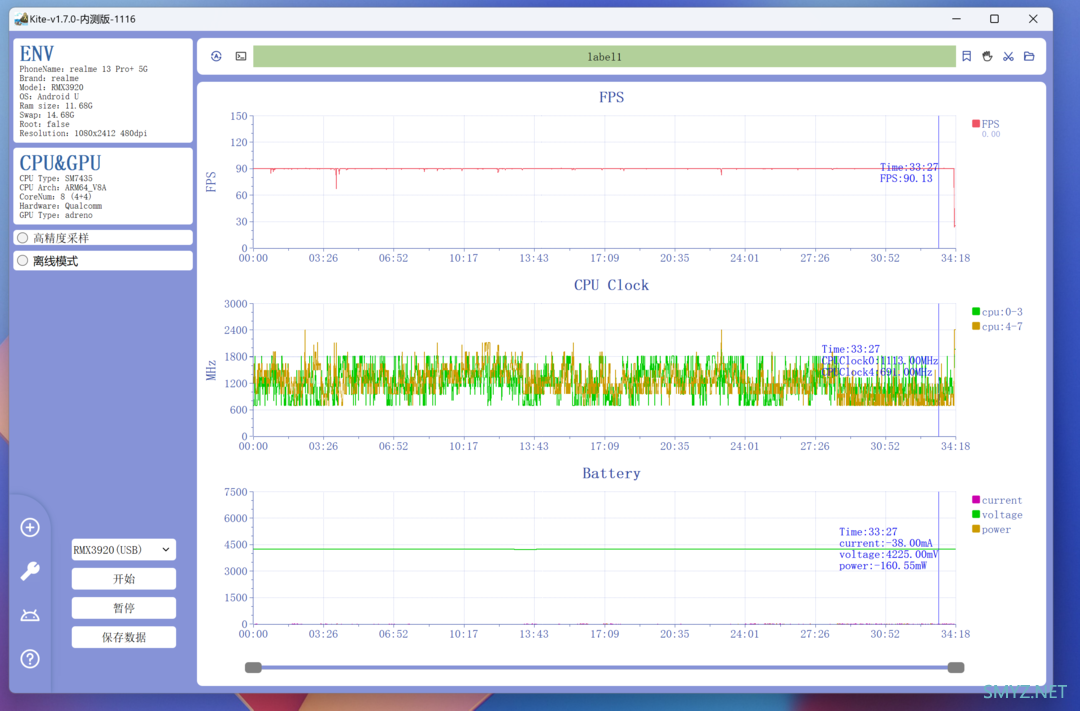This screenshot has width=1080, height=711.
Task: Click the PhoneName: realme 13 Pro+ 5G line
Action: pos(83,69)
